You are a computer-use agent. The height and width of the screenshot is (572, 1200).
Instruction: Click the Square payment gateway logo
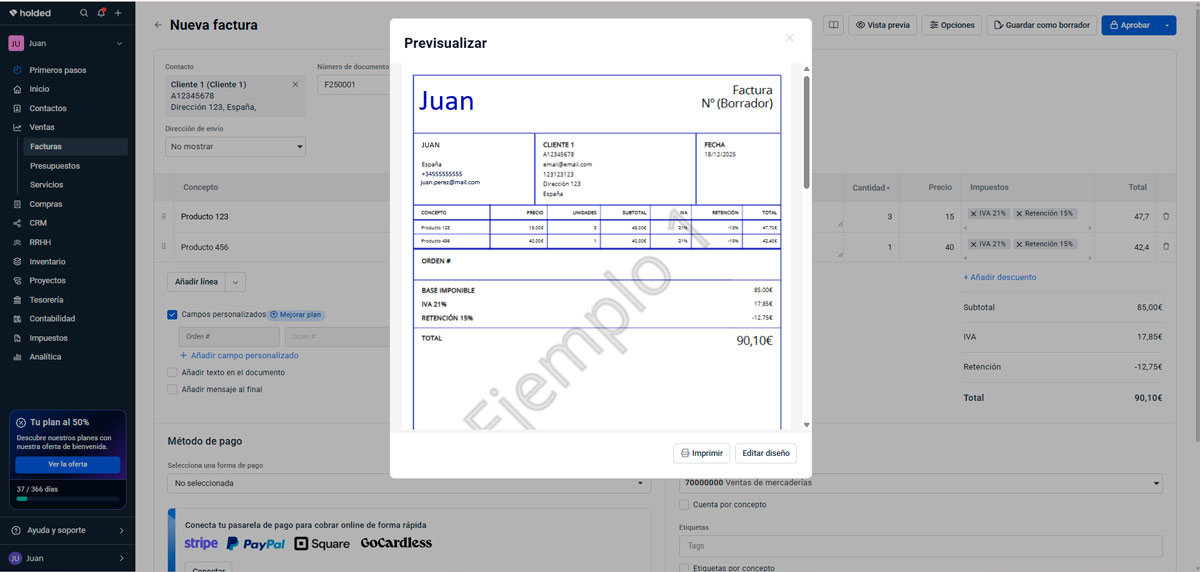pyautogui.click(x=322, y=544)
